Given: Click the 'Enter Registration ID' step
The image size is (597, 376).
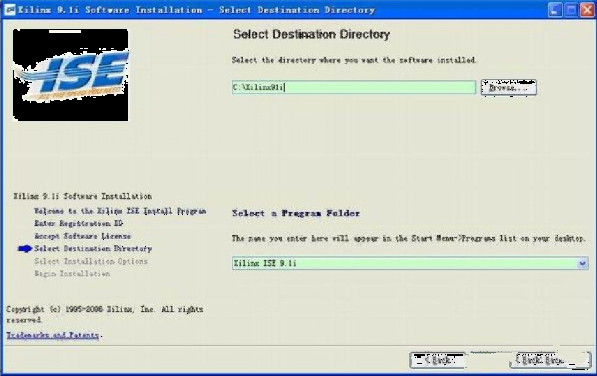Looking at the screenshot, I should pos(78,223).
